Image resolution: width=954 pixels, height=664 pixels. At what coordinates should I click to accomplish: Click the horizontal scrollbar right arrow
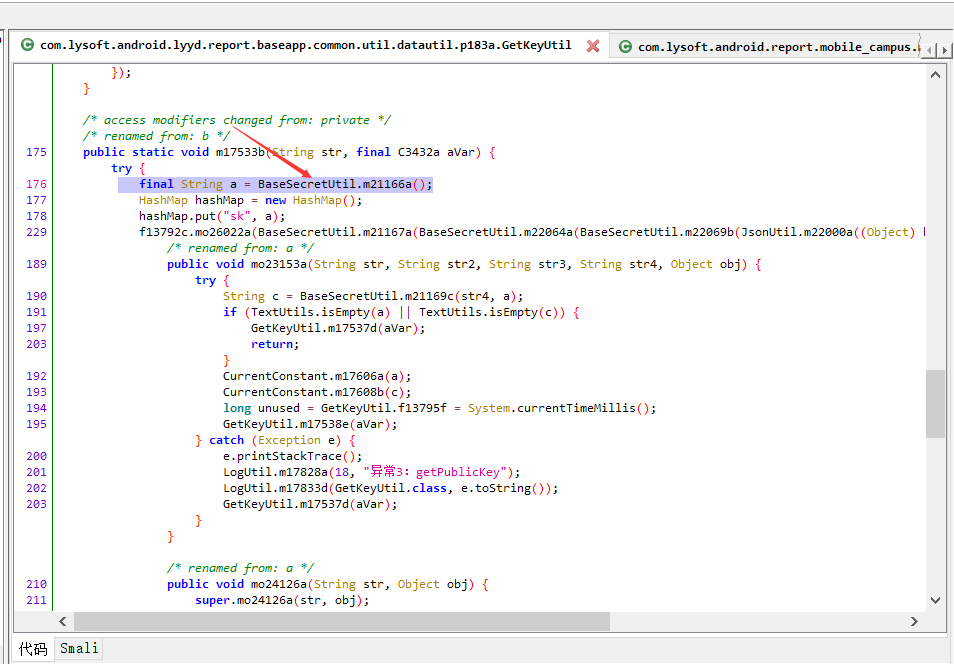point(914,621)
